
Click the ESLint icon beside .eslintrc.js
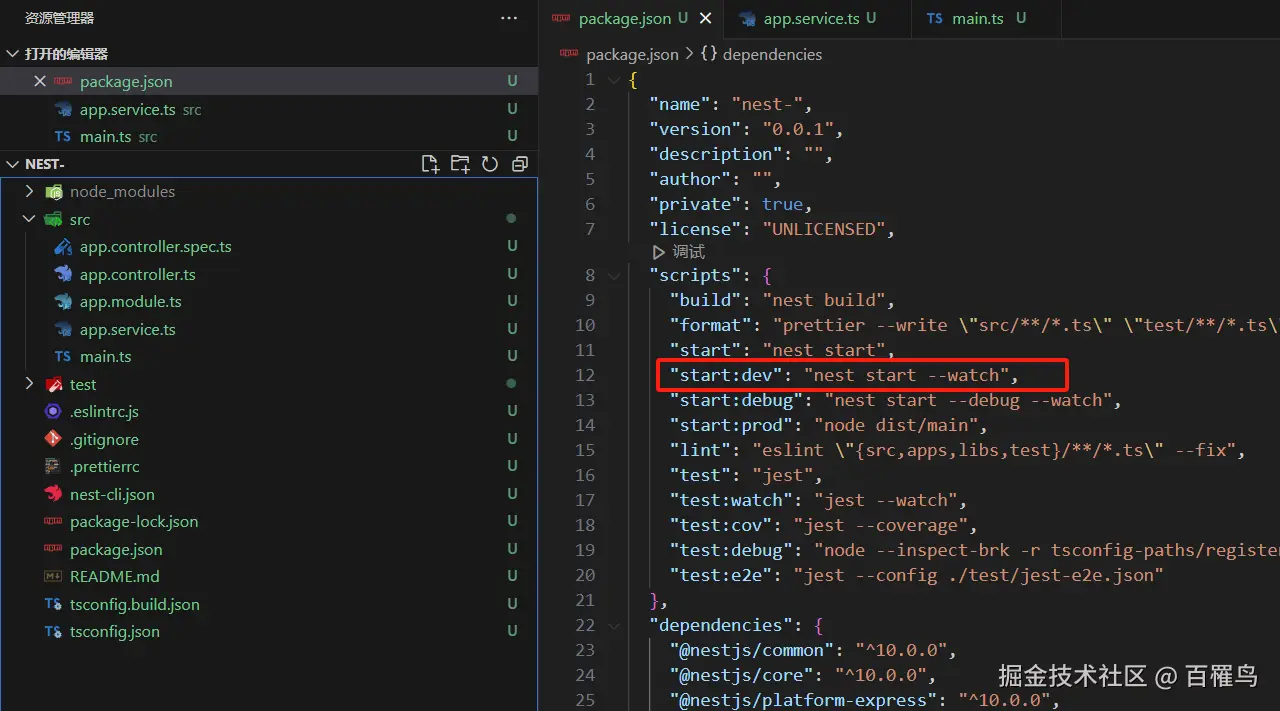coord(53,411)
